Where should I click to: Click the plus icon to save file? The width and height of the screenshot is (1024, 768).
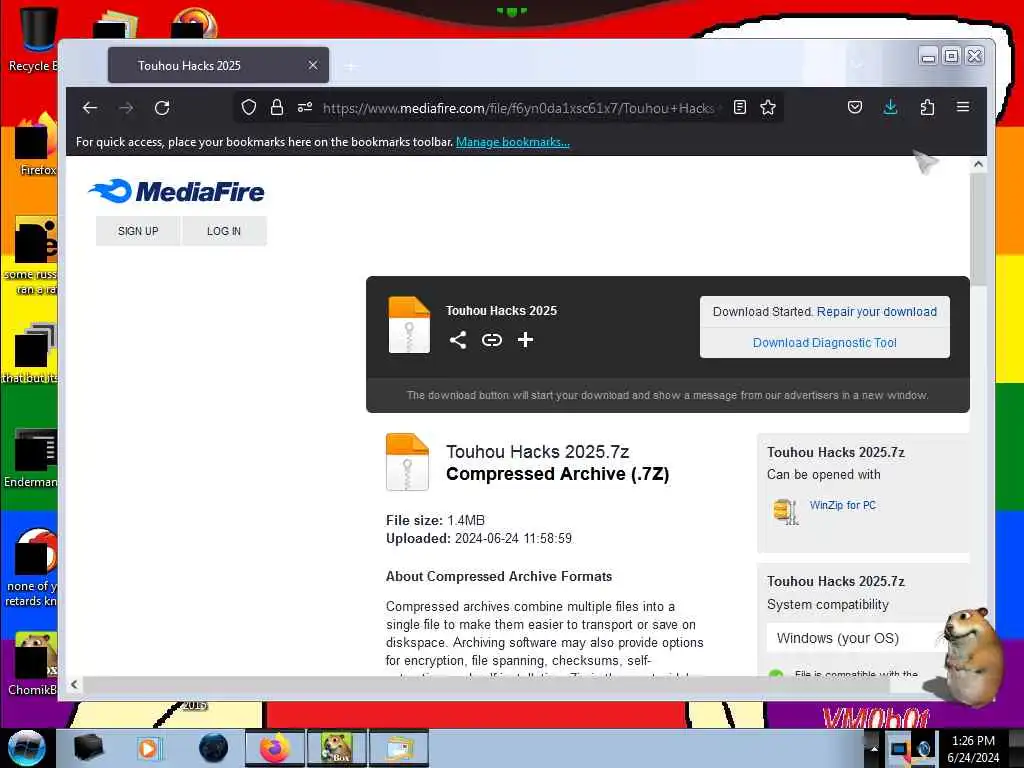525,340
